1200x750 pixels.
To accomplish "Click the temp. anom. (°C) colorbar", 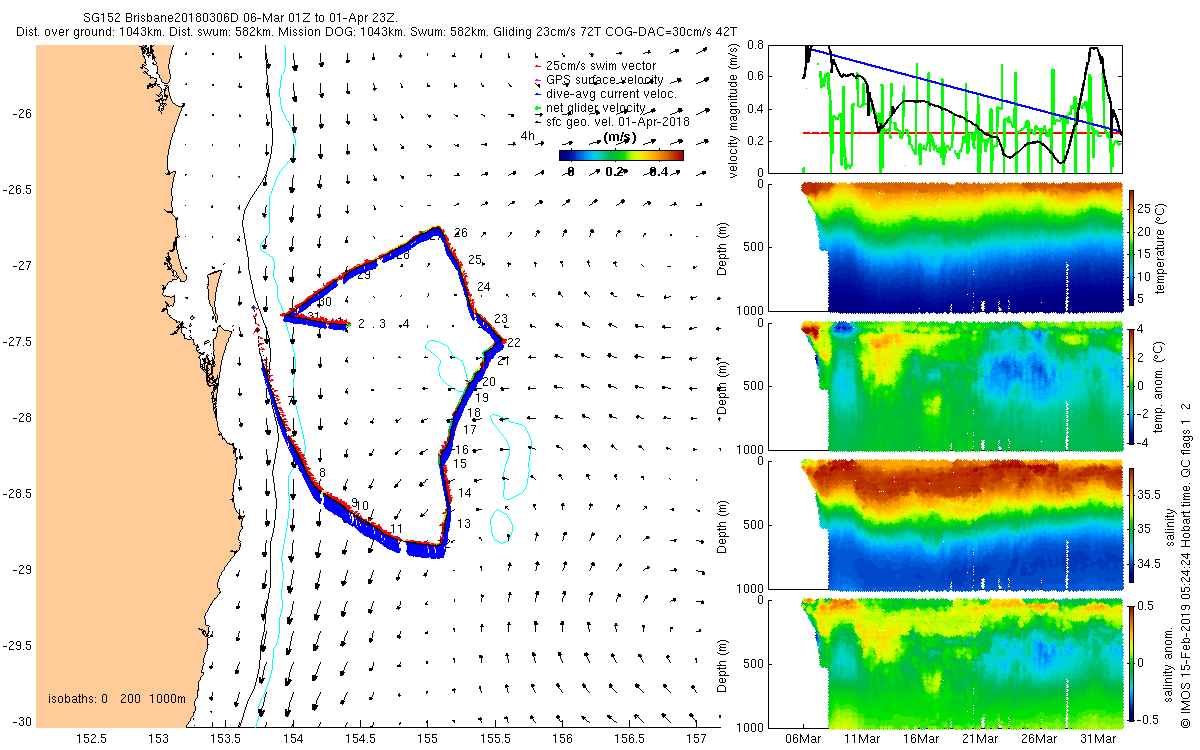I will 1132,385.
